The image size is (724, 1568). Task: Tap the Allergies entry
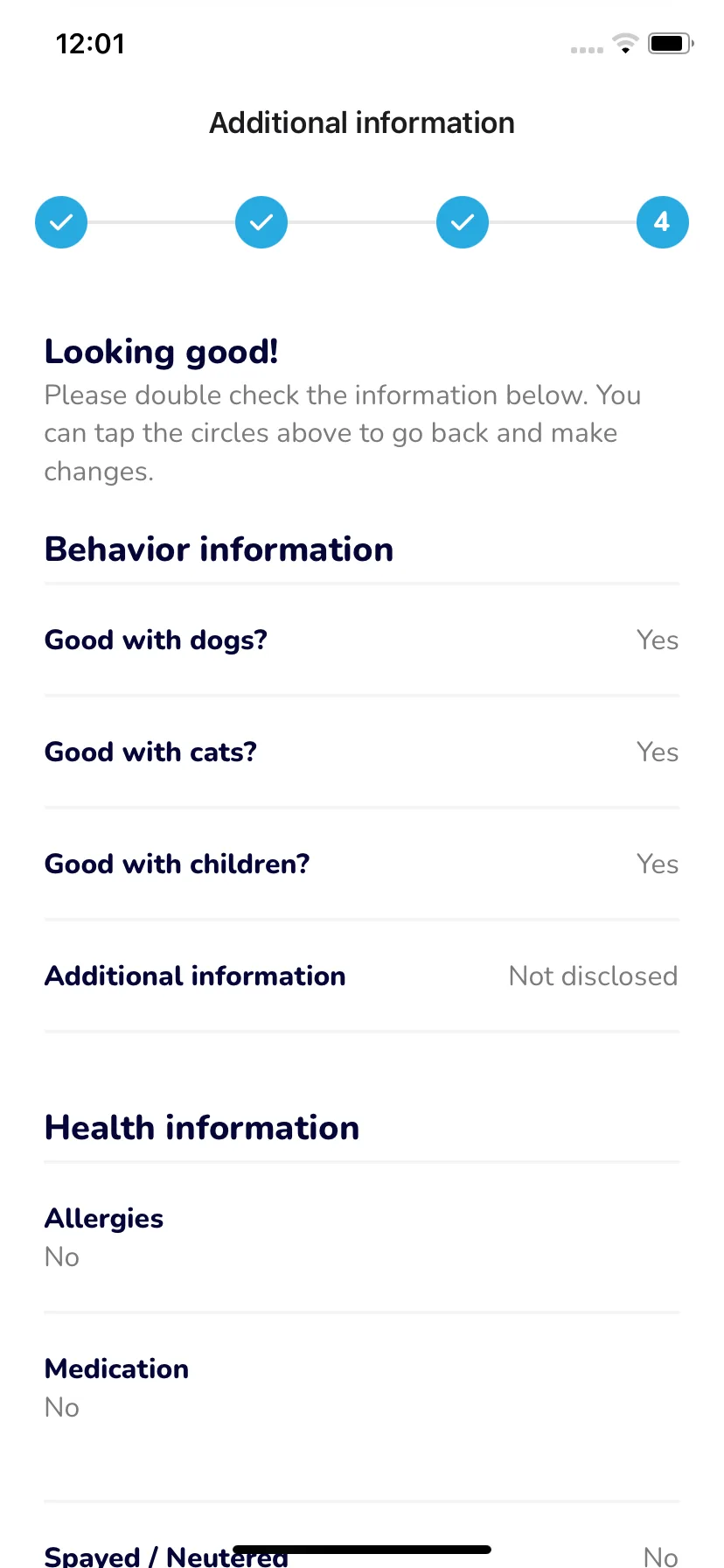tap(362, 1237)
